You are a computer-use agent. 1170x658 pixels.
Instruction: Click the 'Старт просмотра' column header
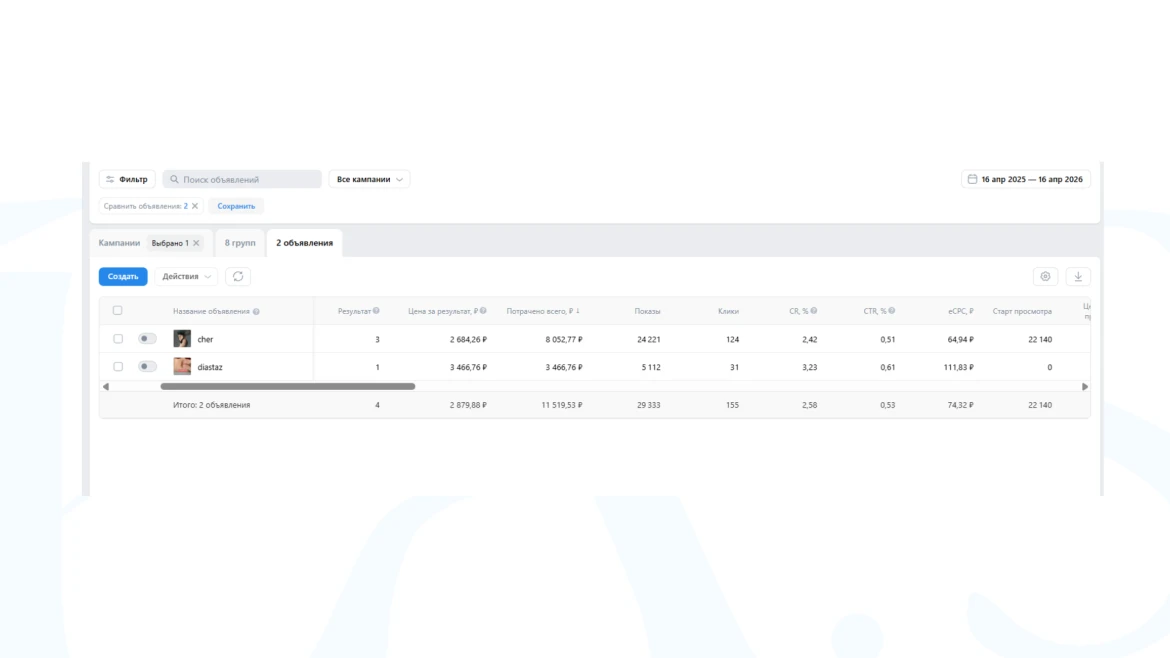tap(1022, 311)
